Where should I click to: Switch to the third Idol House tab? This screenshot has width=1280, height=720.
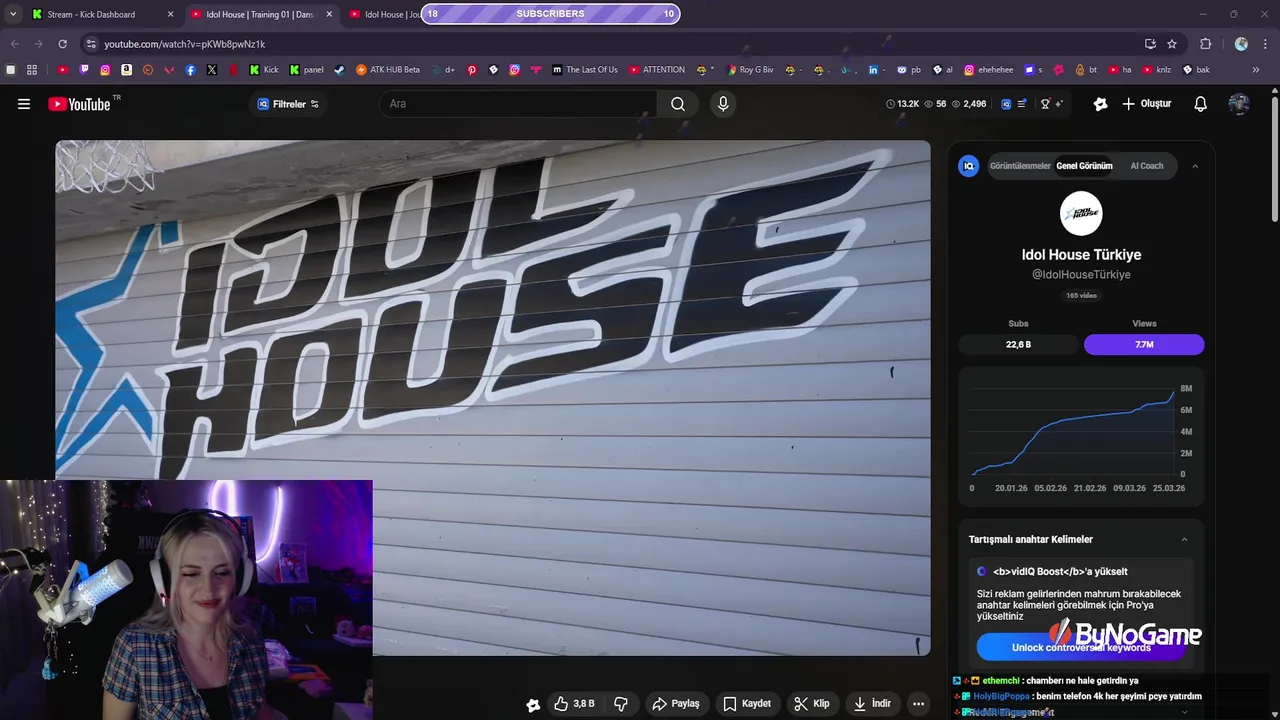tap(384, 14)
